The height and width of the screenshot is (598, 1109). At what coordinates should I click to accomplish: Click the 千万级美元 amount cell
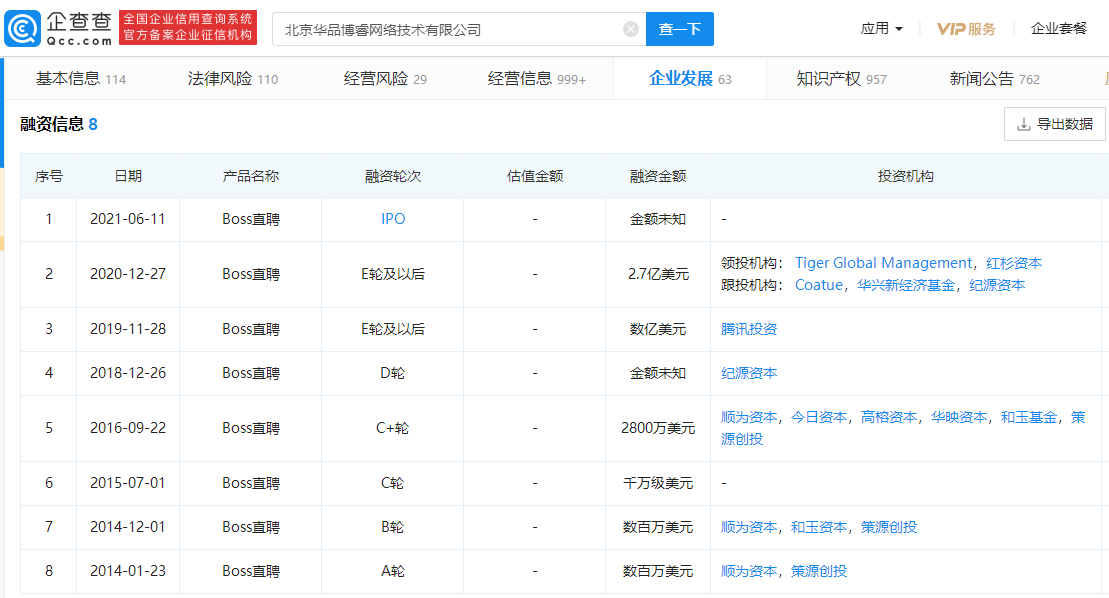[658, 483]
